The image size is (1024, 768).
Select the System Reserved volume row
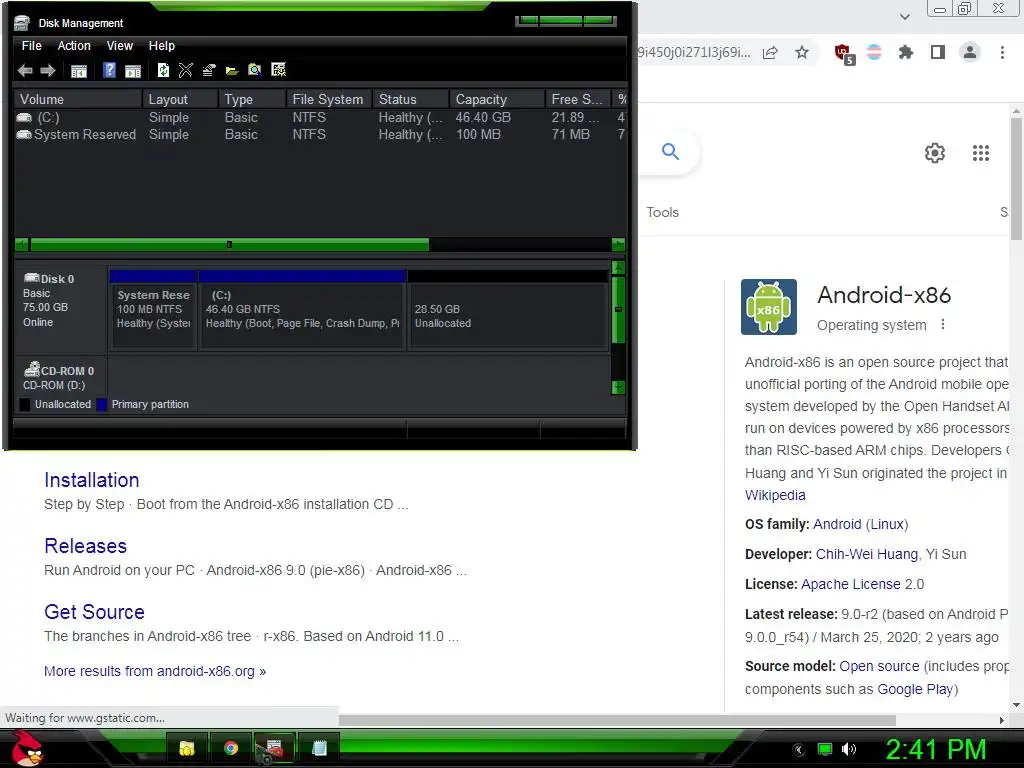pos(320,135)
